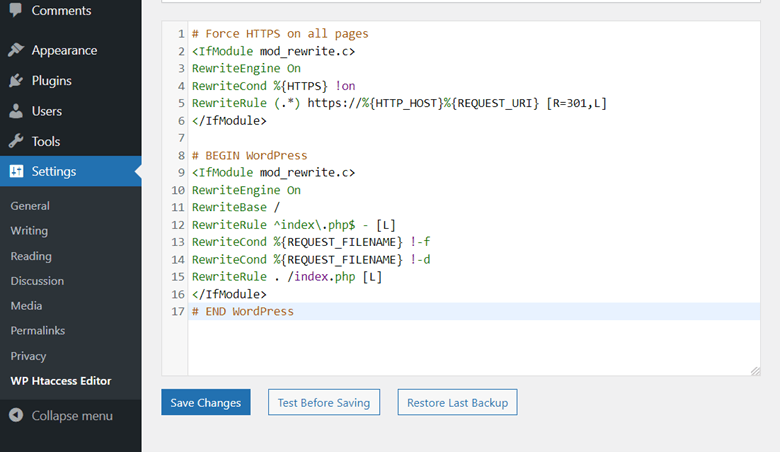
Task: Click the Plugins plug icon
Action: pyautogui.click(x=16, y=81)
